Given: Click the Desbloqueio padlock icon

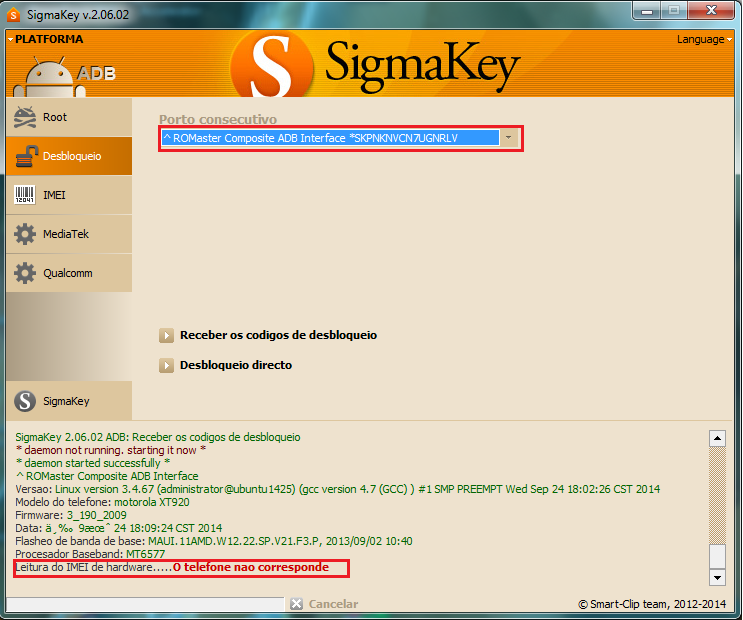Looking at the screenshot, I should tap(26, 156).
